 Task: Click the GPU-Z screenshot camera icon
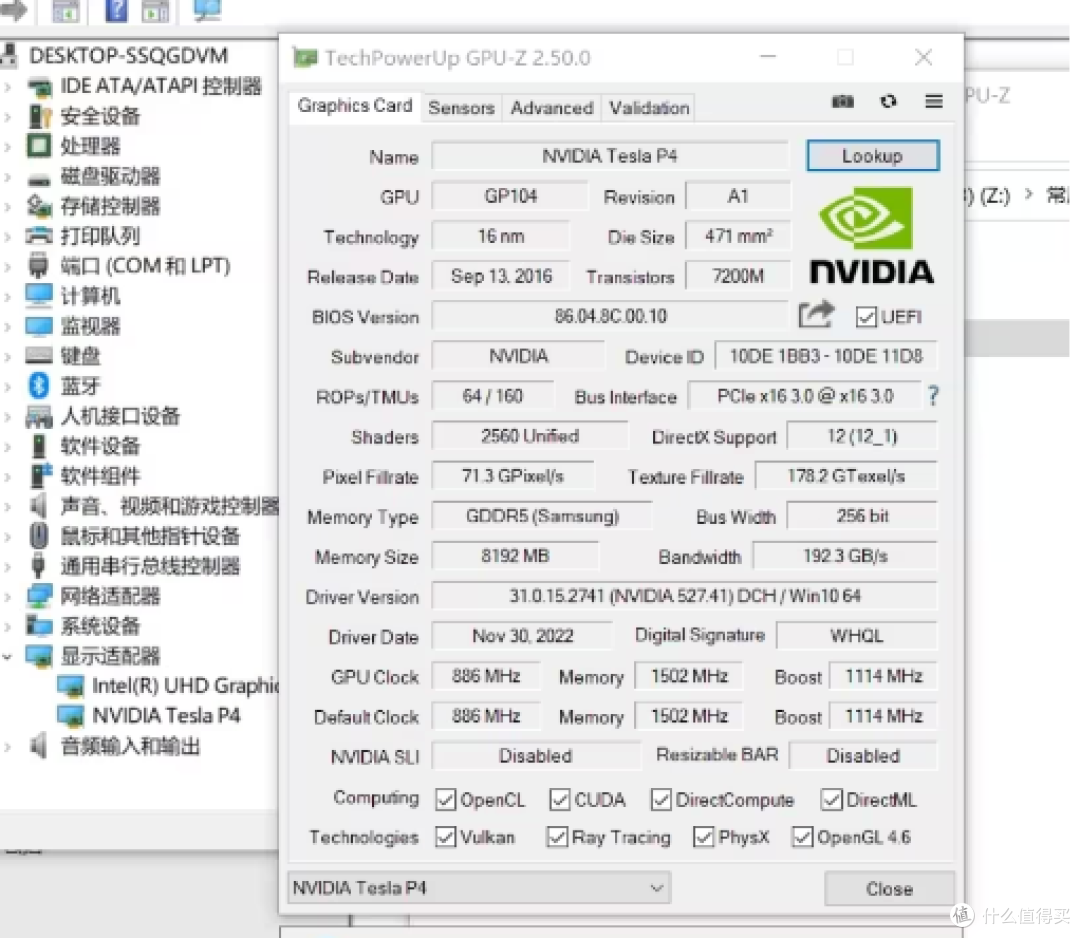[842, 102]
